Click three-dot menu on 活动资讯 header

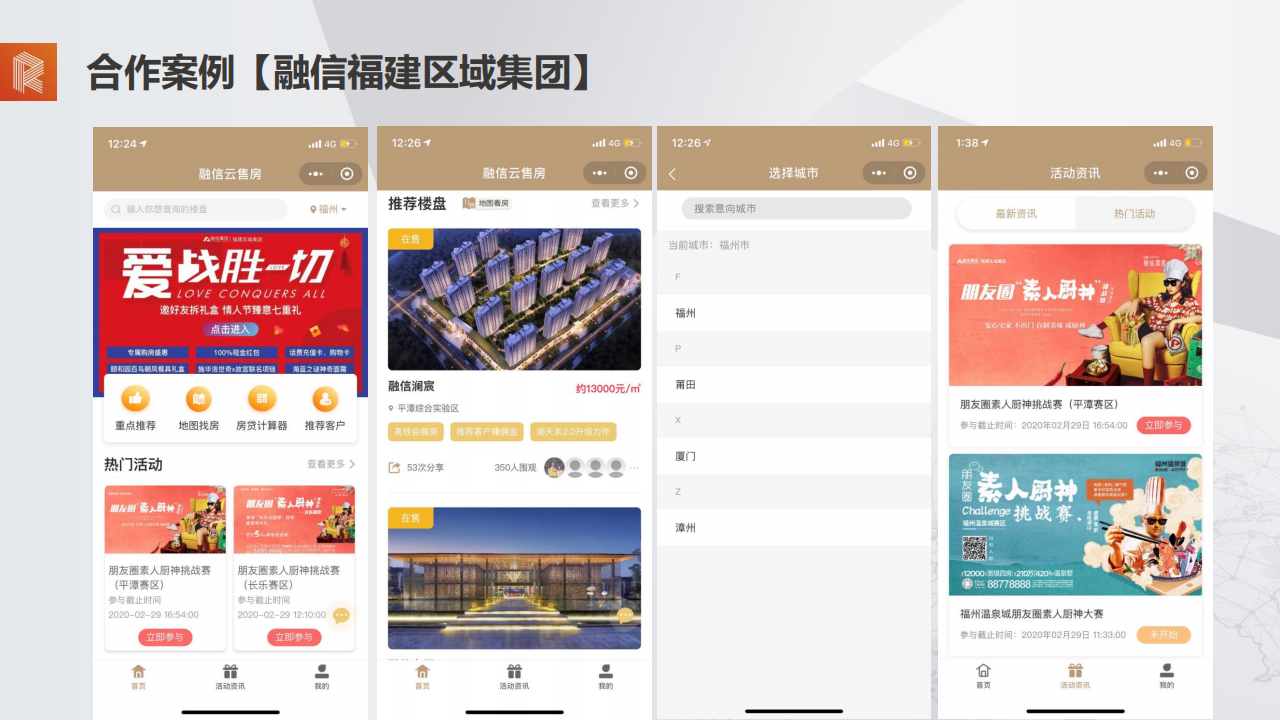pos(1160,173)
